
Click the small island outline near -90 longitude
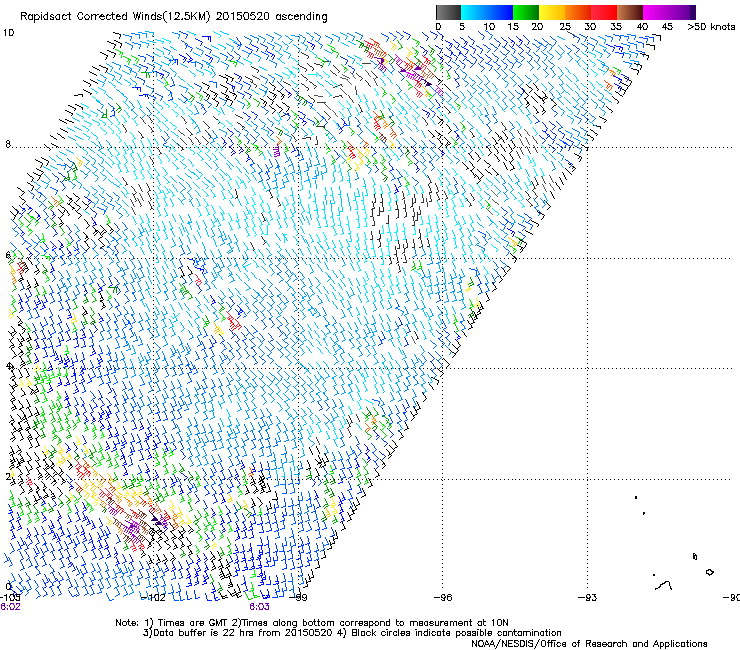[x=709, y=572]
